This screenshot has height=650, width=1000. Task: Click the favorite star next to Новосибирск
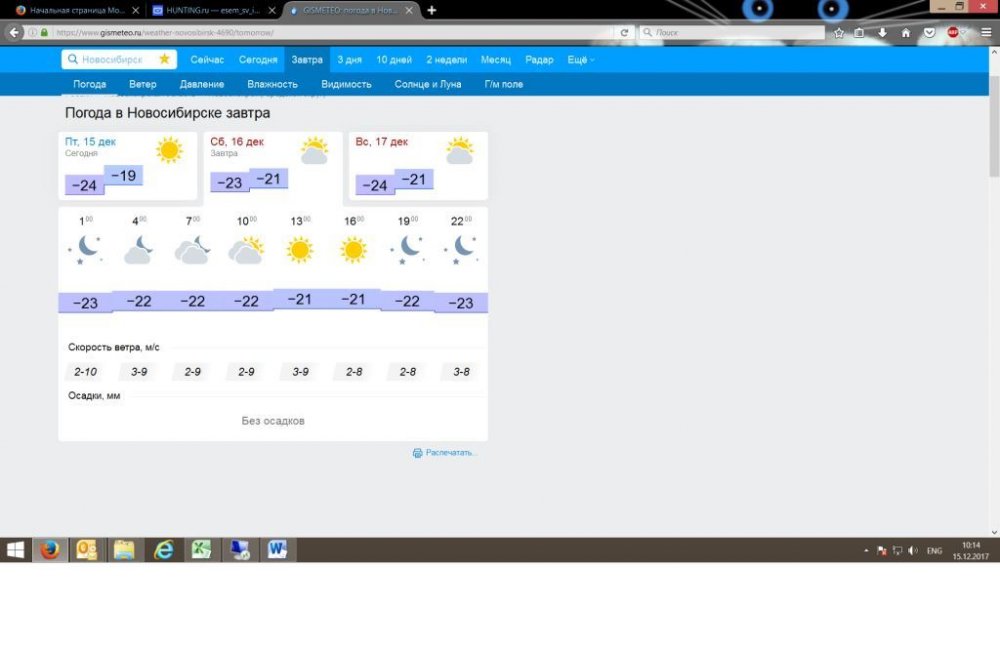164,59
